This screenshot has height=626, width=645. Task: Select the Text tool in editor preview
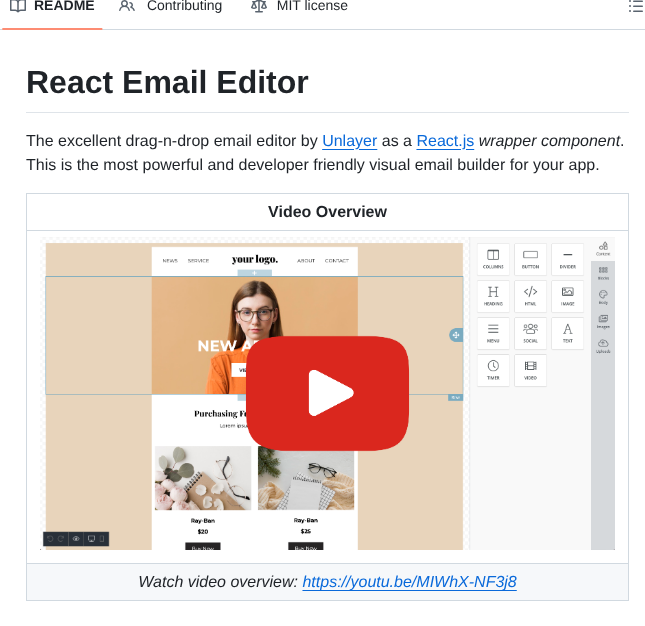[568, 333]
